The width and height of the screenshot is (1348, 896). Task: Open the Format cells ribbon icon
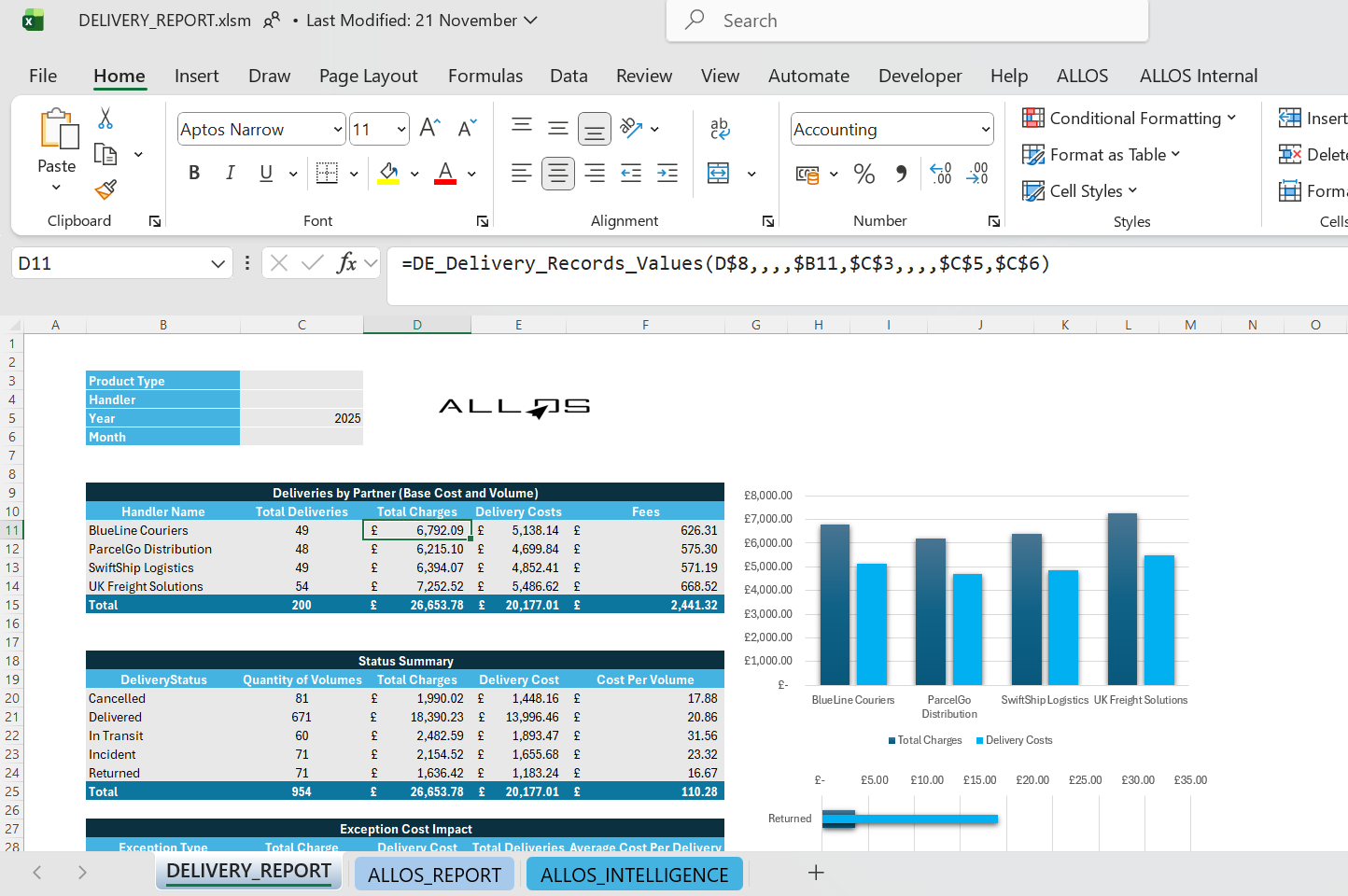(x=1290, y=190)
